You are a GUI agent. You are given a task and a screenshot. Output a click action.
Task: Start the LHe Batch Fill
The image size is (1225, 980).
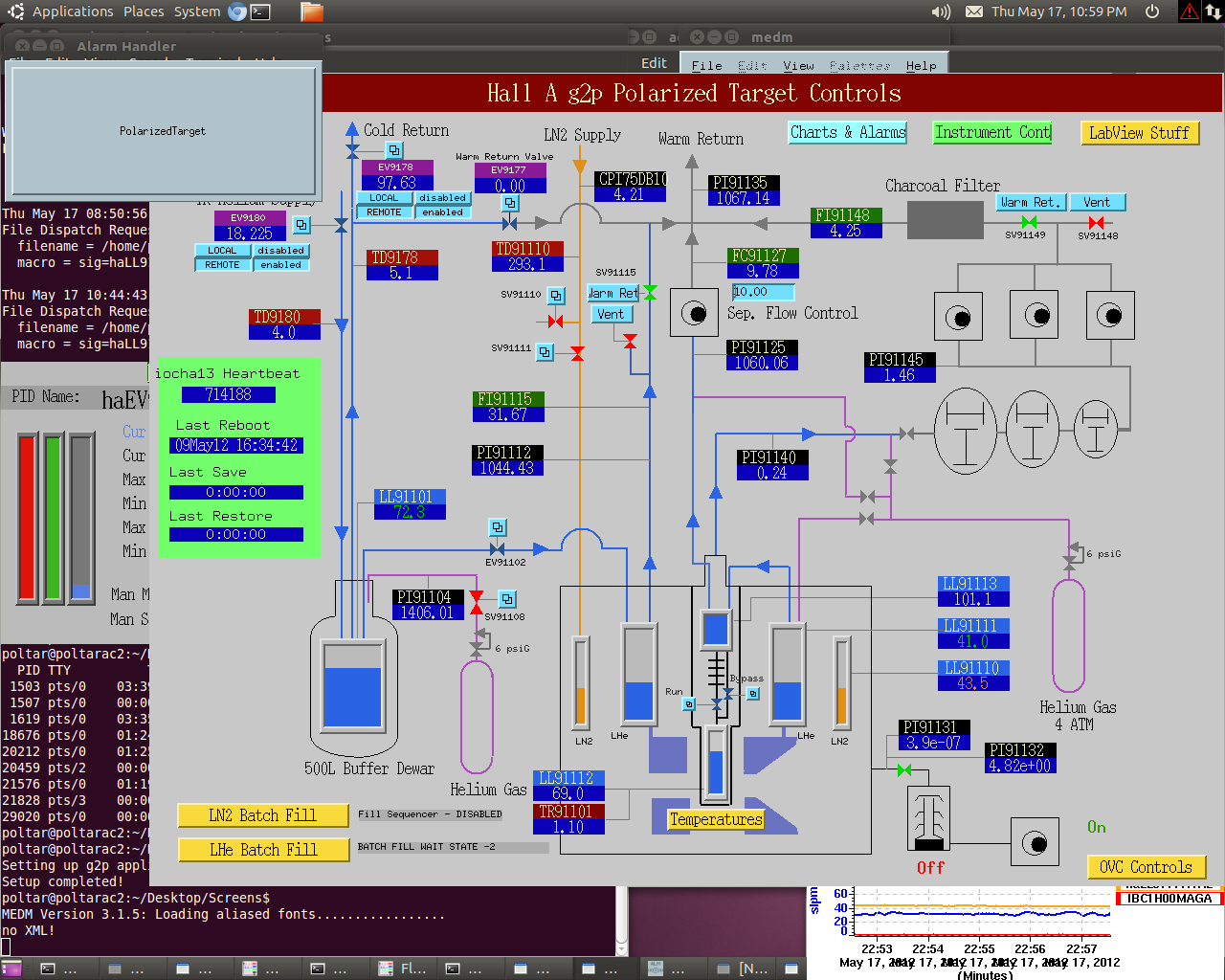pyautogui.click(x=263, y=850)
